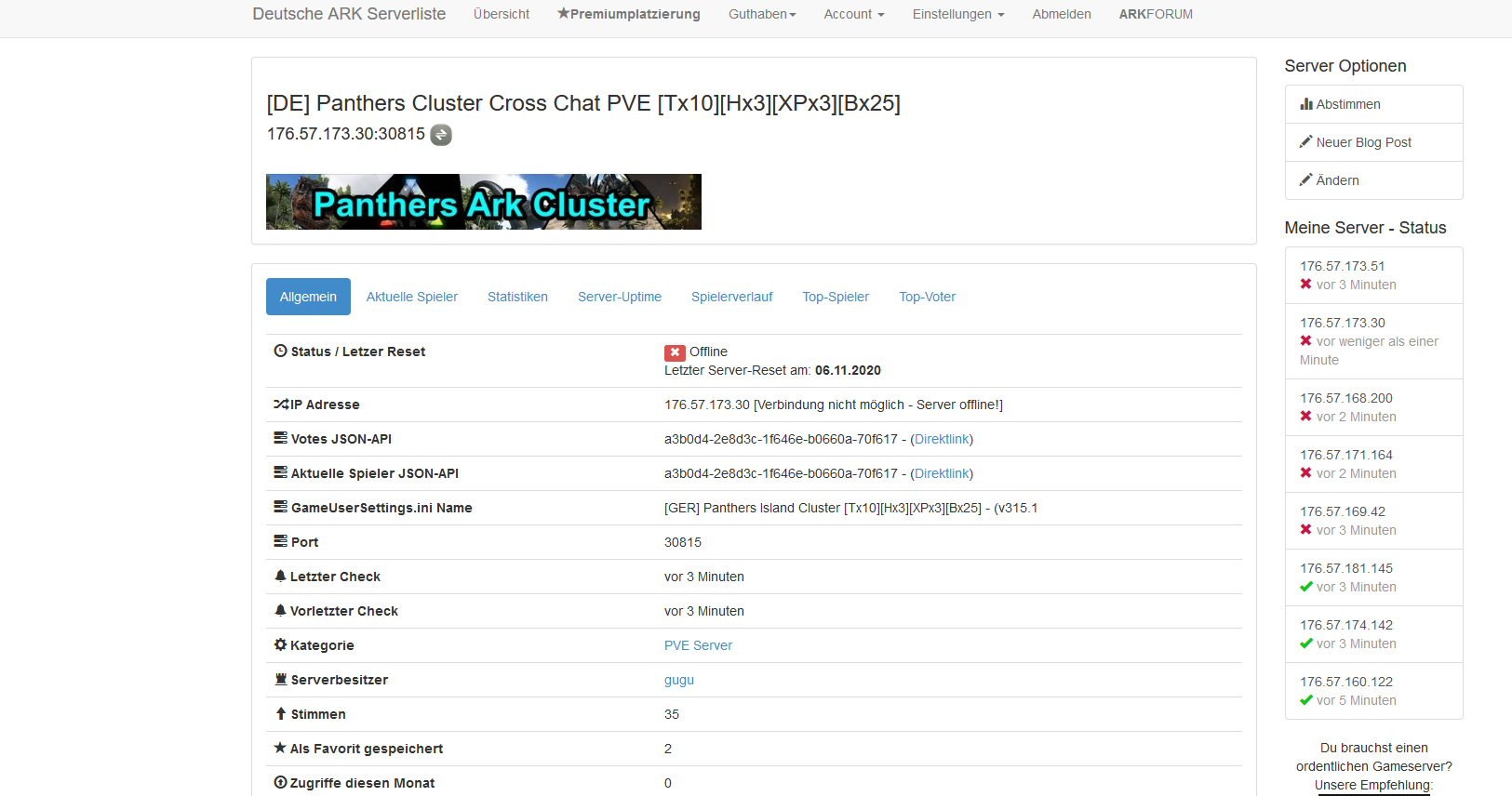Screen dimensions: 1512x796
Task: Click the shuffle icon beside IP Adresse
Action: point(281,405)
